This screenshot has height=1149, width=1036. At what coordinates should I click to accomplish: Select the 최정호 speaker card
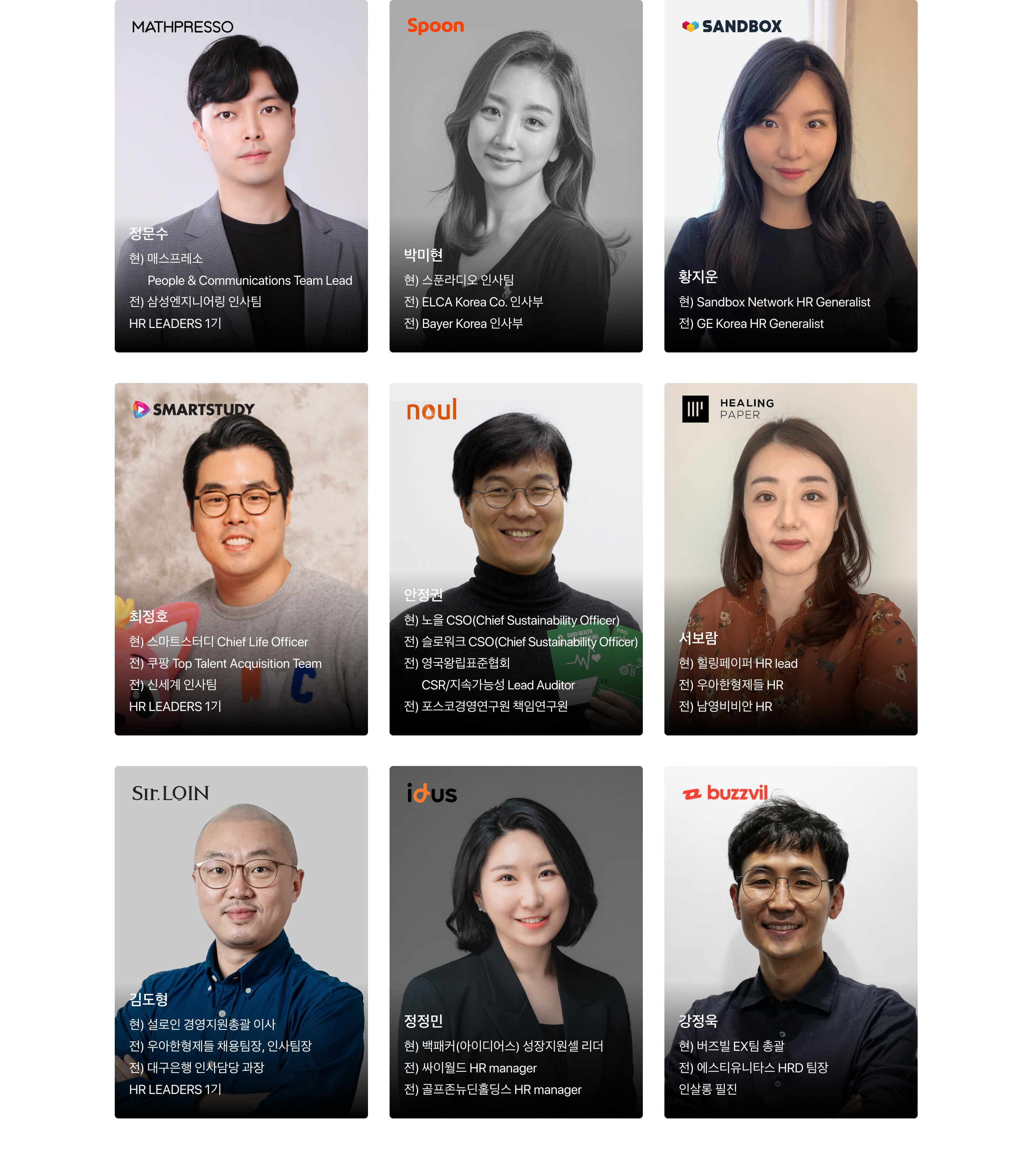[241, 559]
